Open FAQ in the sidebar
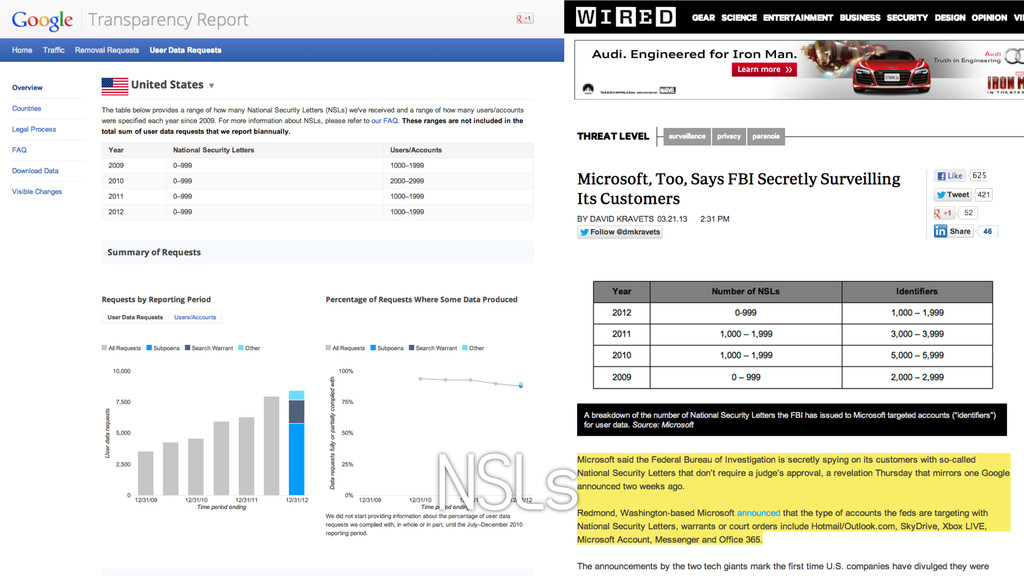1024x576 pixels. (19, 150)
